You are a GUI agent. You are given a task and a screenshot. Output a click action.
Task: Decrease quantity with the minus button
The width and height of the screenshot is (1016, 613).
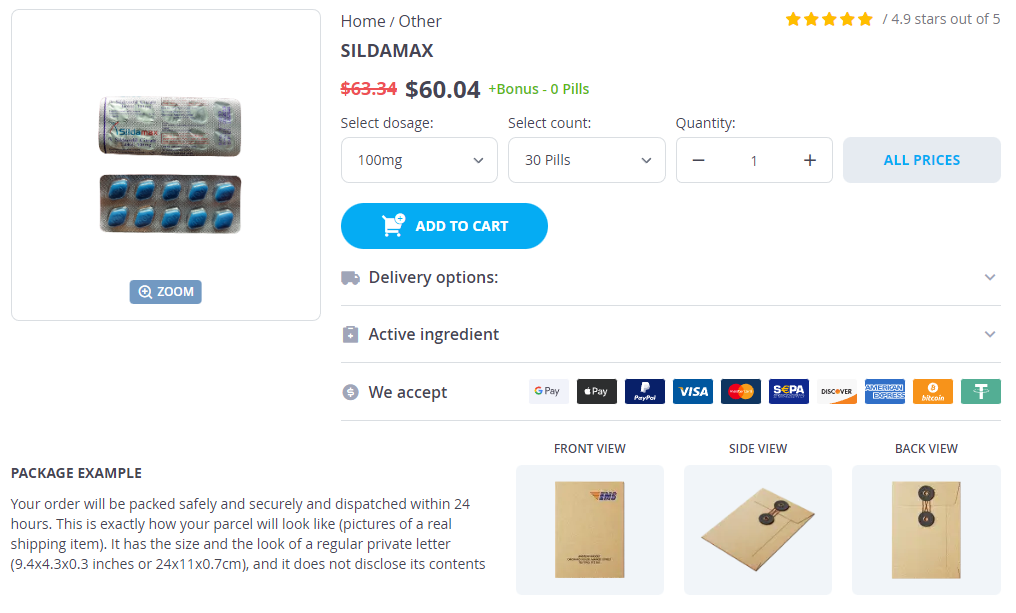click(x=698, y=160)
